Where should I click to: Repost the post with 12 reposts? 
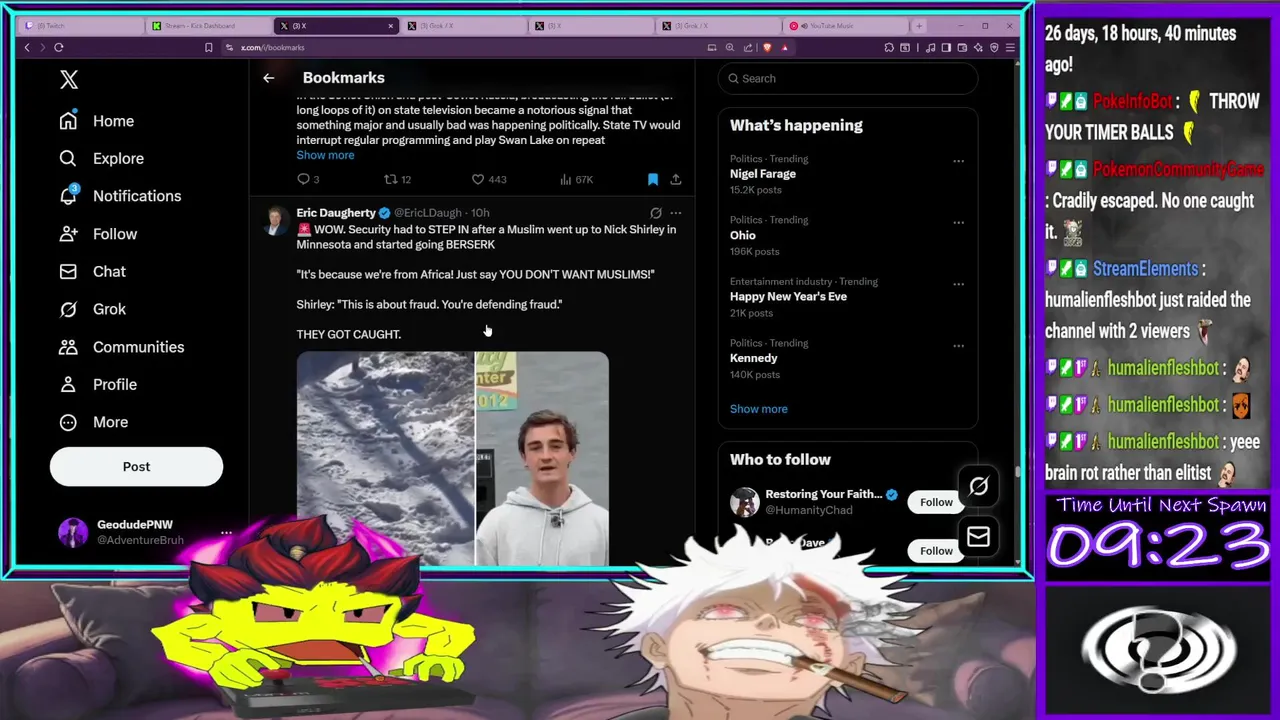(x=398, y=179)
